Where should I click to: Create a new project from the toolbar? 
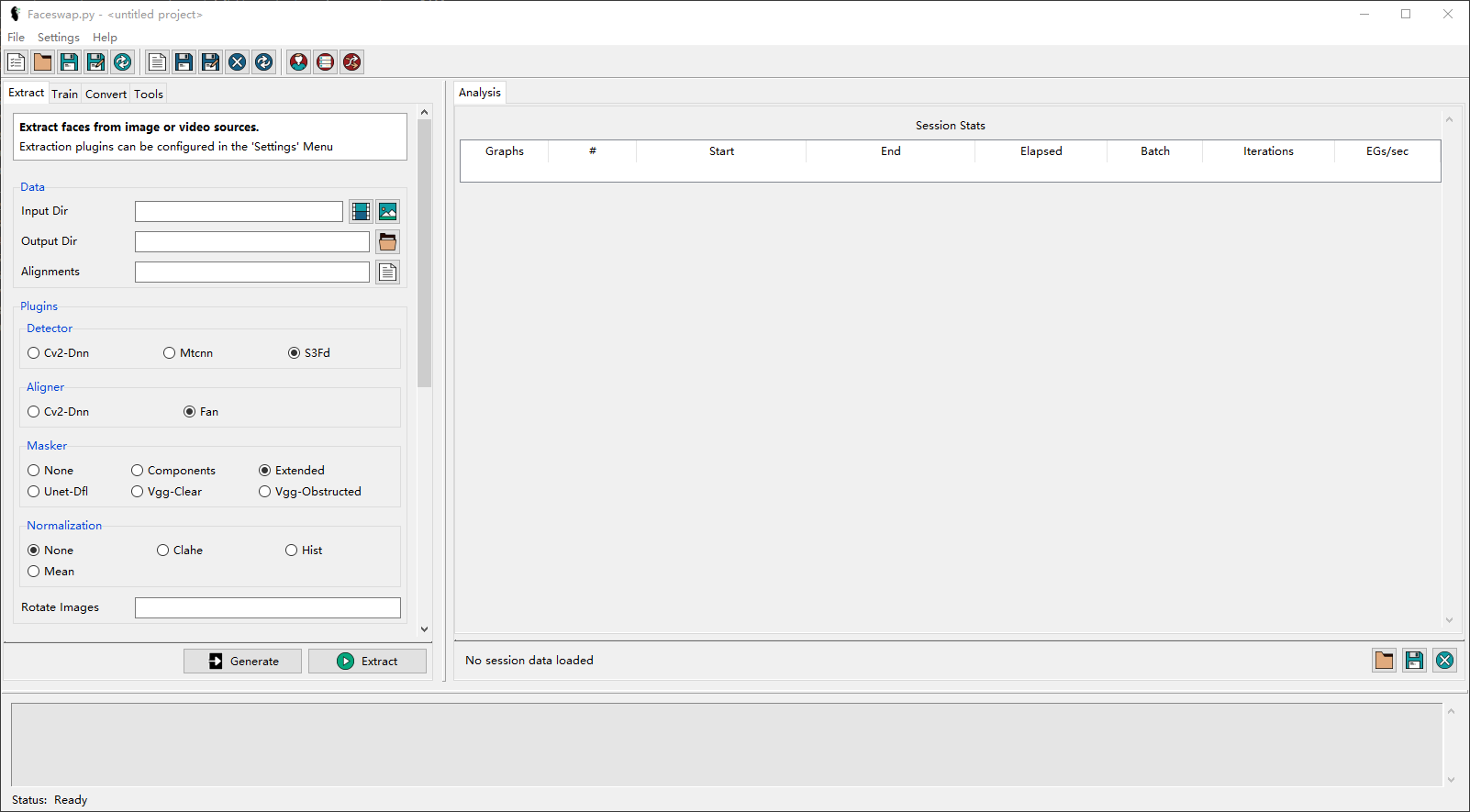click(17, 62)
